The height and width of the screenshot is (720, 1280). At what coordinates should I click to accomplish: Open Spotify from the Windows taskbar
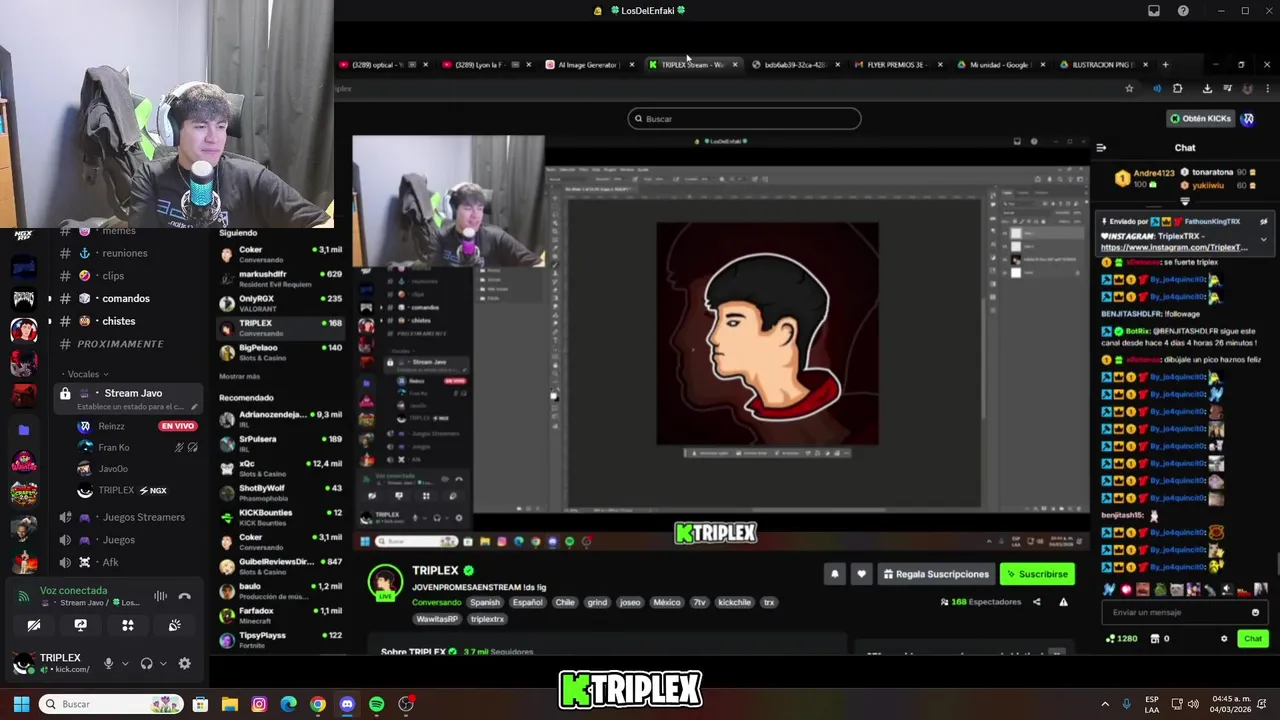pos(376,704)
